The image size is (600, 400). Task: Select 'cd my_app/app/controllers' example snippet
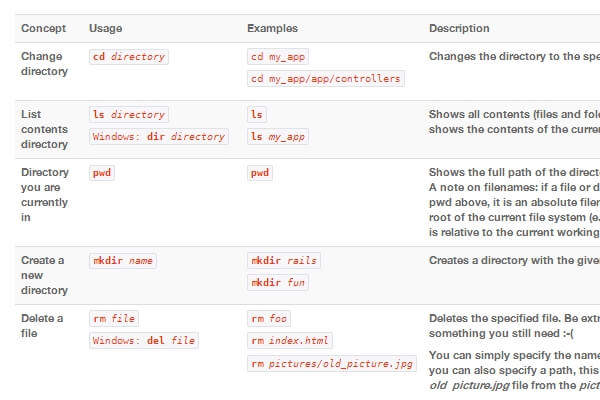tap(325, 78)
